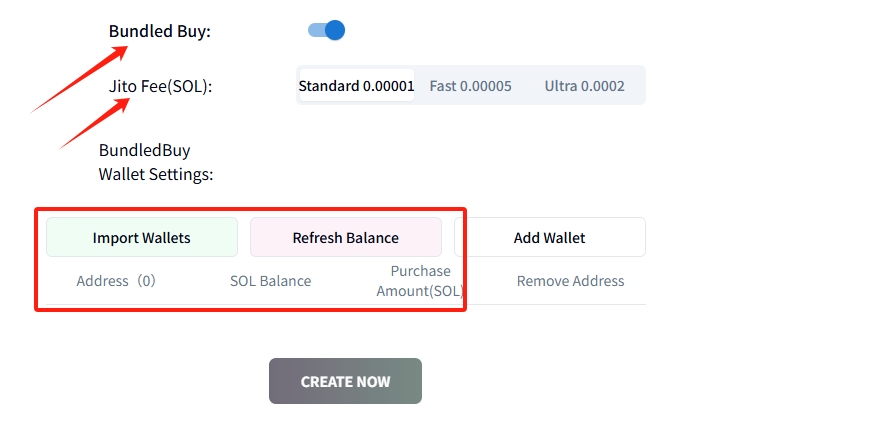The width and height of the screenshot is (877, 434).
Task: Click the Import Wallets button
Action: (142, 238)
